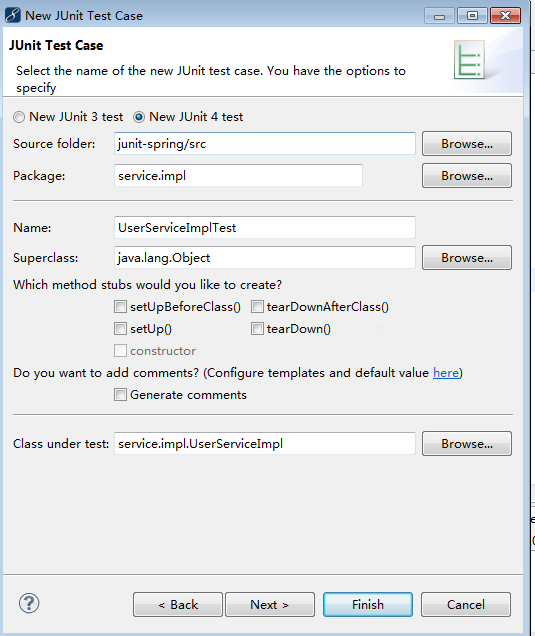Click the Name field containing UserServiceImplTest
The width and height of the screenshot is (535, 636).
pos(265,228)
